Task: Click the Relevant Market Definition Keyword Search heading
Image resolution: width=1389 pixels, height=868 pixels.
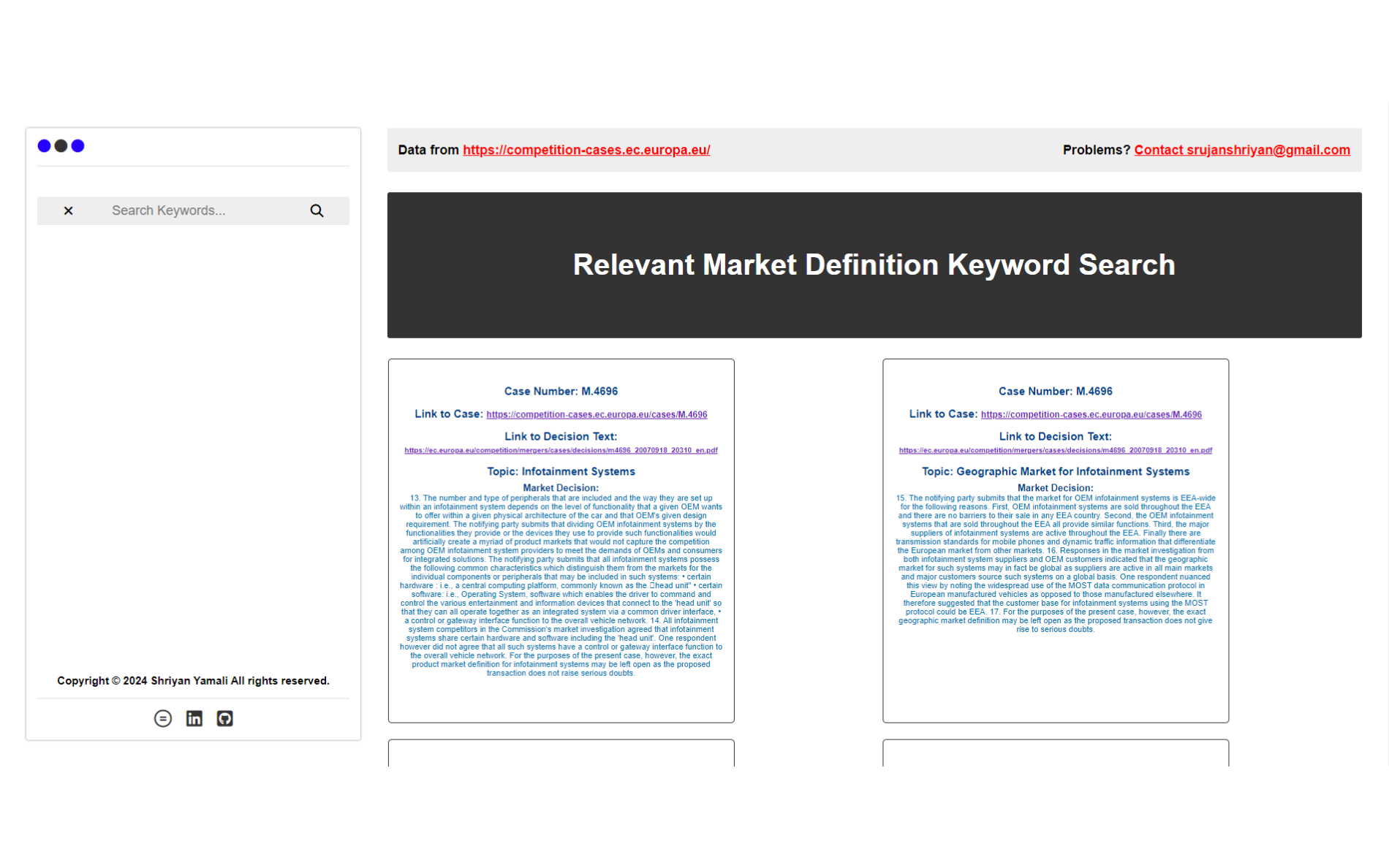Action: tap(874, 264)
